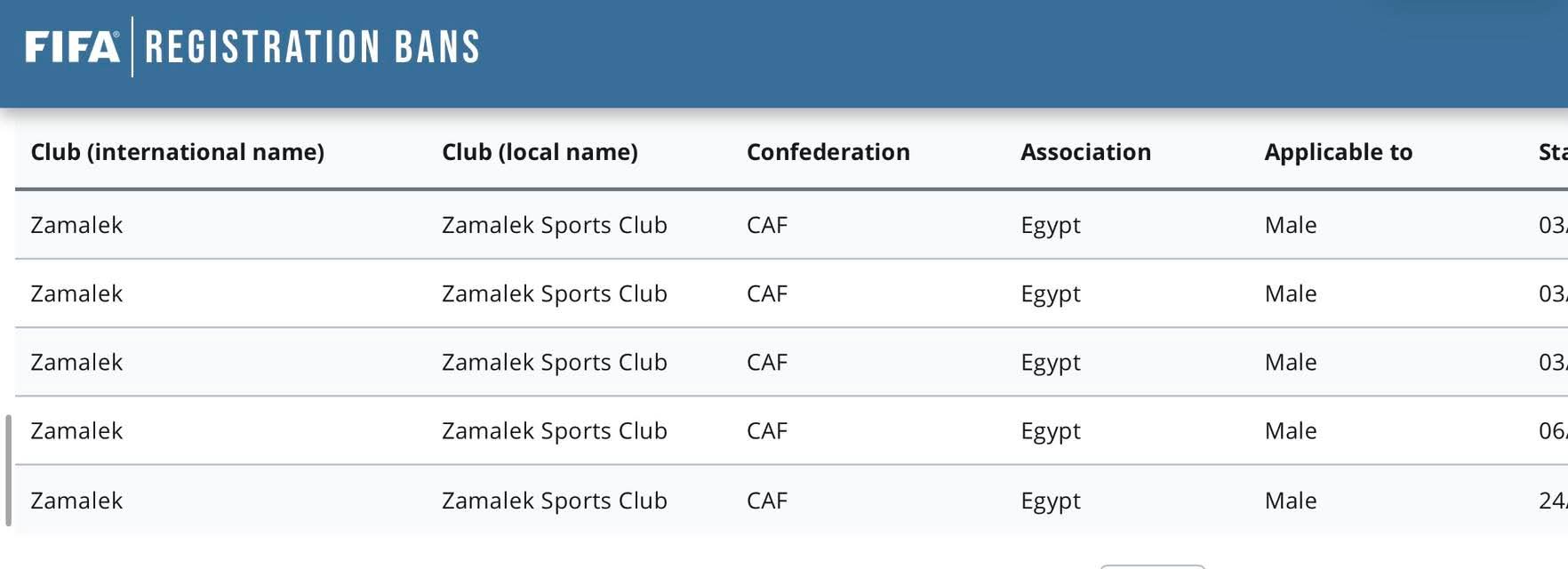Sort by Club (local name) column
The image size is (1568, 569).
tap(540, 152)
